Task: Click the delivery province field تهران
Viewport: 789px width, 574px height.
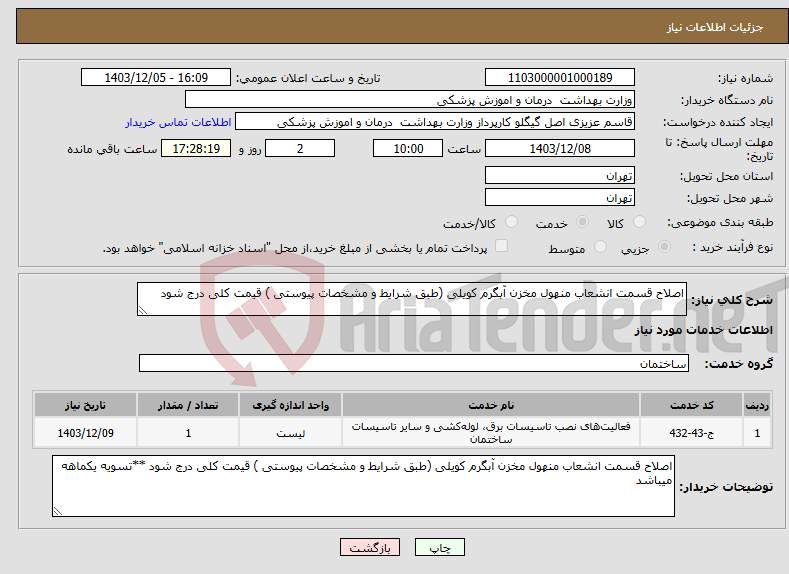Action: (560, 176)
